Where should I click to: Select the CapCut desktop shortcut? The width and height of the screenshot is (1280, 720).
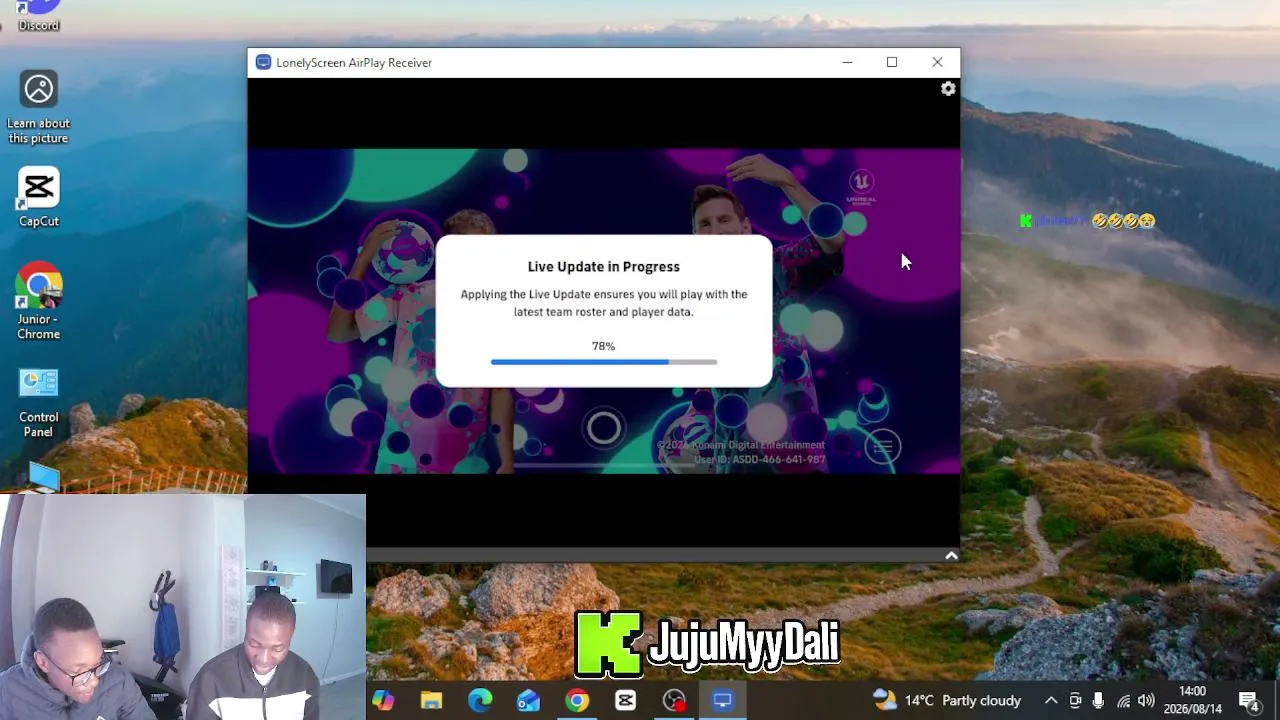coord(39,197)
